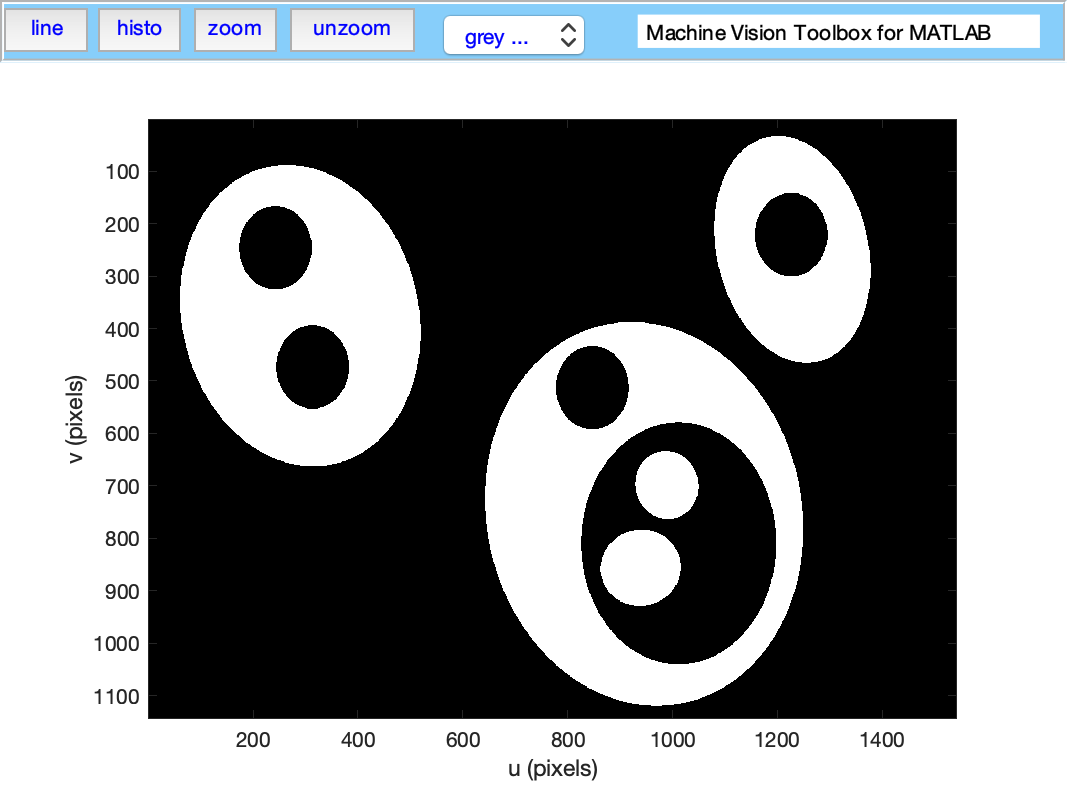Click the 600 tick label on u axis
The height and width of the screenshot is (800, 1067).
(463, 739)
